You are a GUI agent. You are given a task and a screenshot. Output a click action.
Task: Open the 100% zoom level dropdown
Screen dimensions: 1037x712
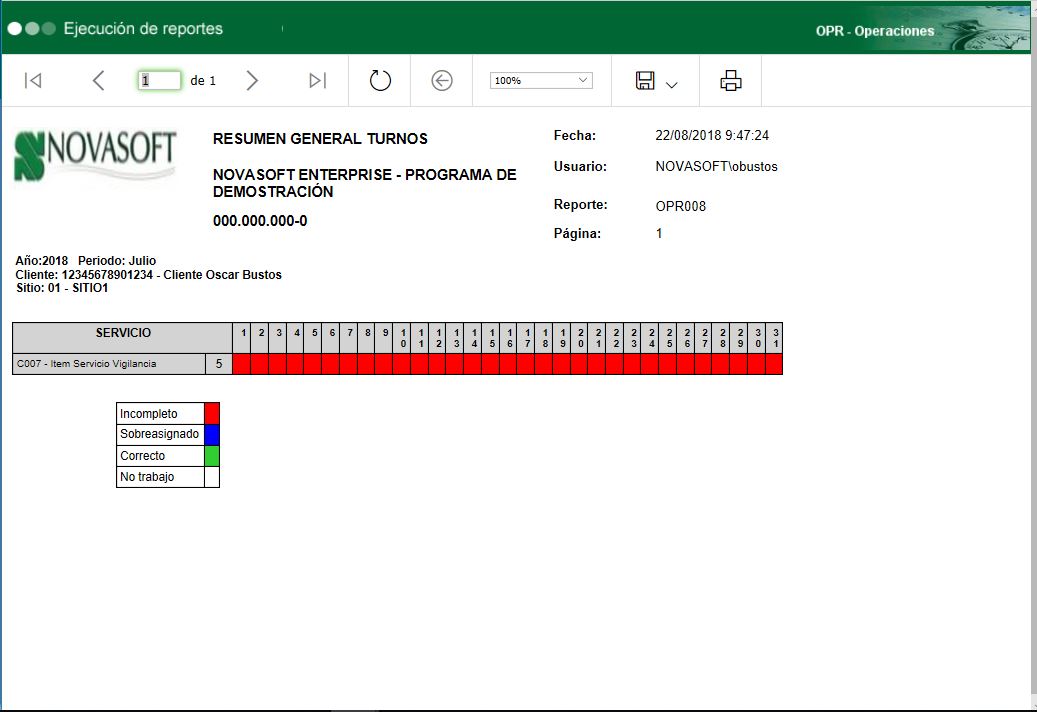click(x=541, y=81)
